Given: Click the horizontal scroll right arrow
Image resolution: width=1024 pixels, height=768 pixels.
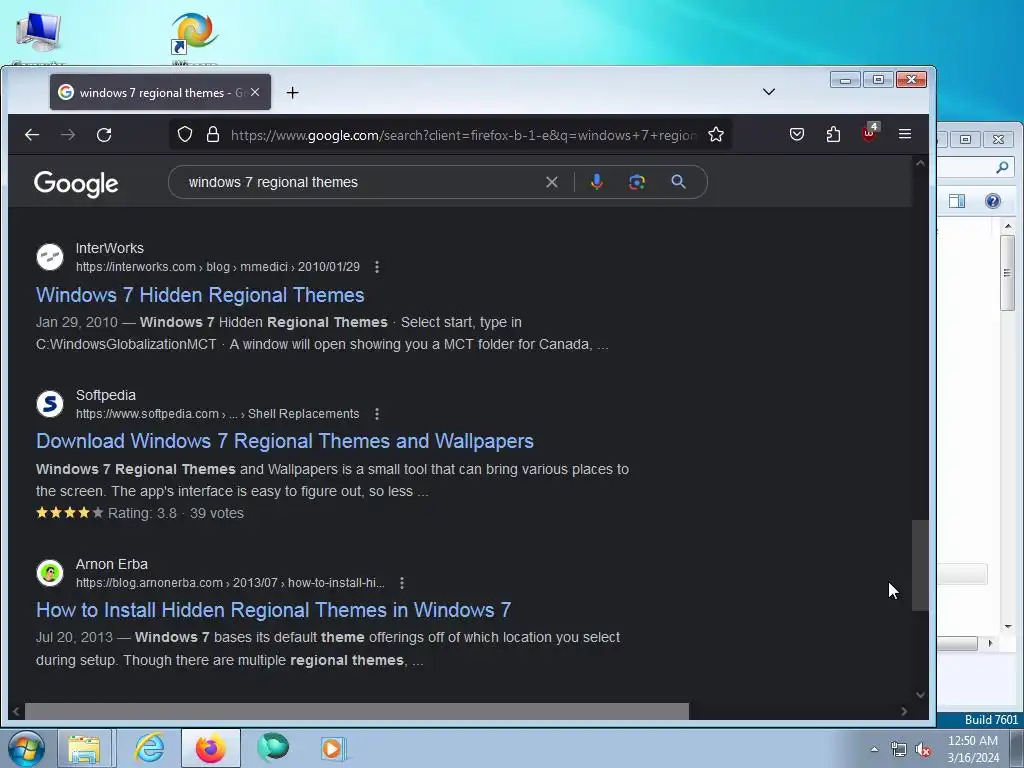Looking at the screenshot, I should (904, 711).
